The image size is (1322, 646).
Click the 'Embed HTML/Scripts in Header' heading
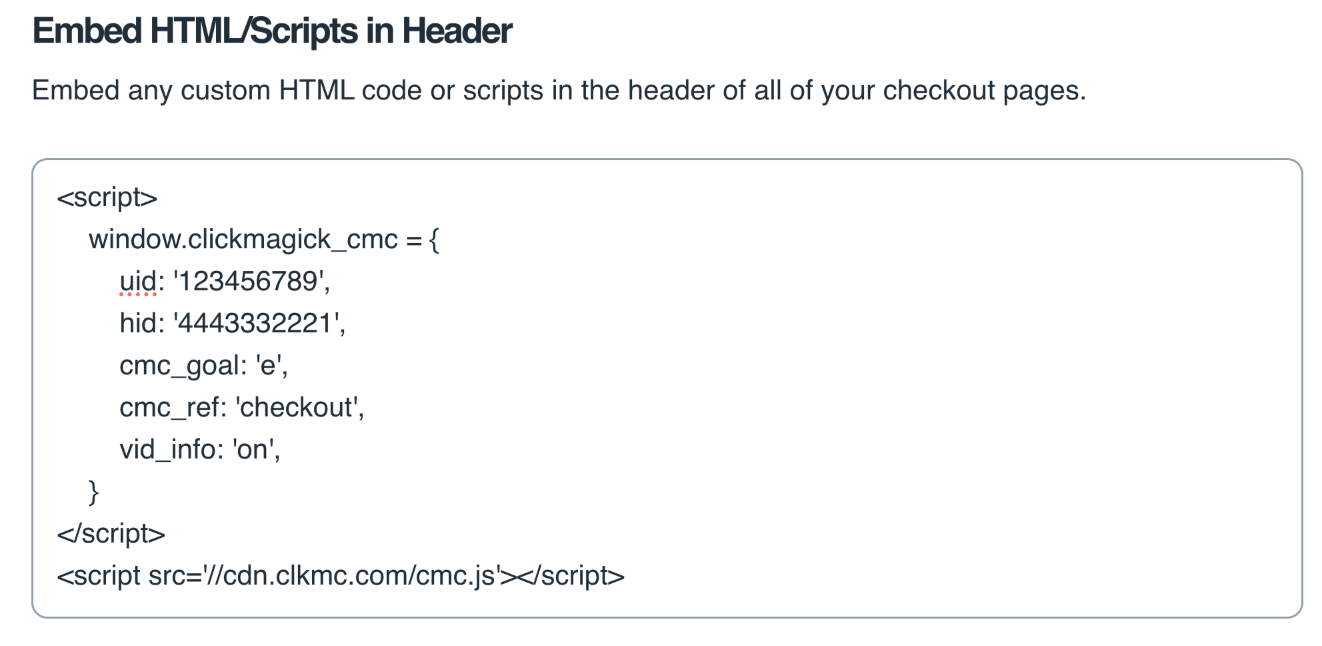click(272, 32)
